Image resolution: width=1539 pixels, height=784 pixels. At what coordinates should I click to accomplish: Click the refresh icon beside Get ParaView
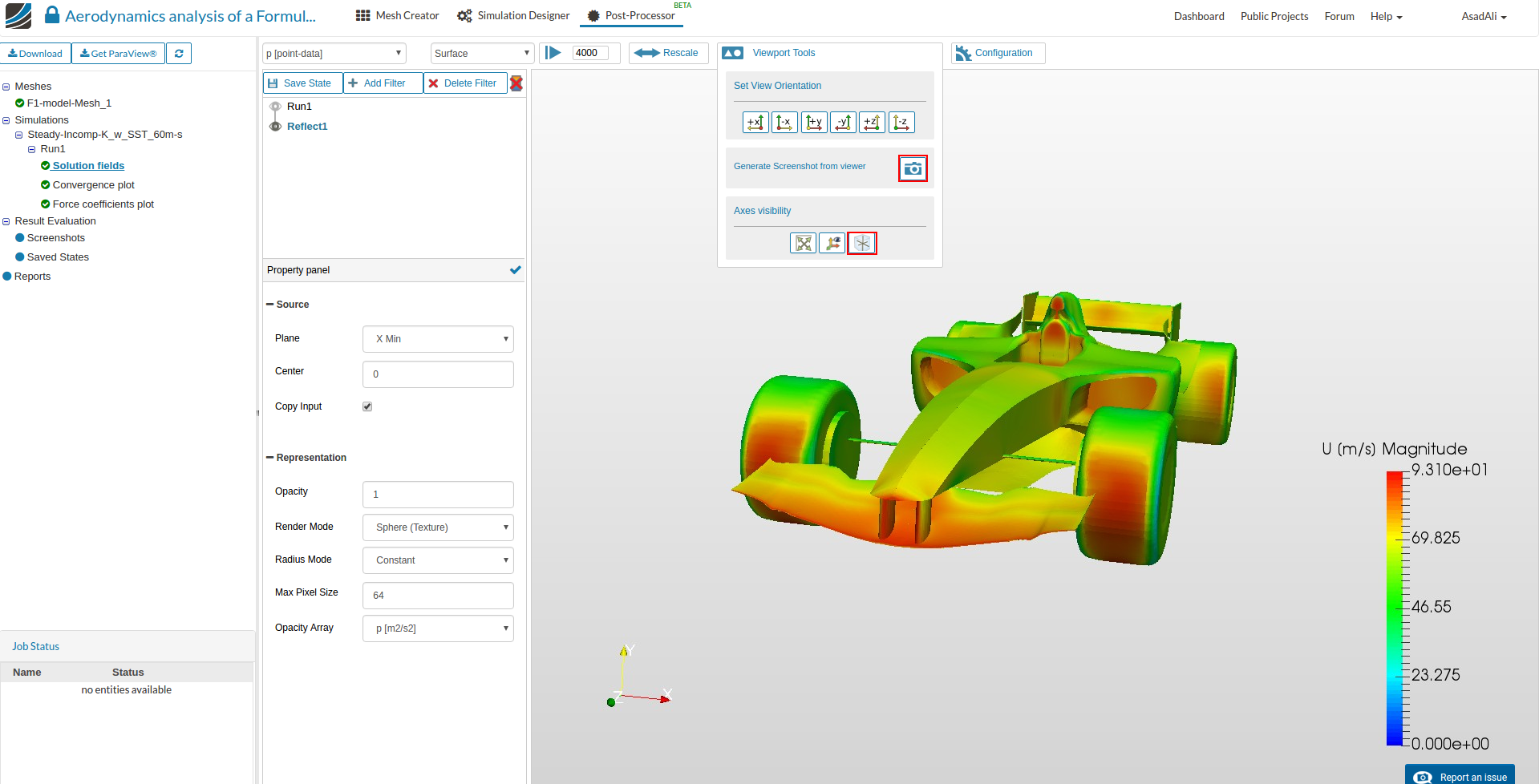[179, 54]
